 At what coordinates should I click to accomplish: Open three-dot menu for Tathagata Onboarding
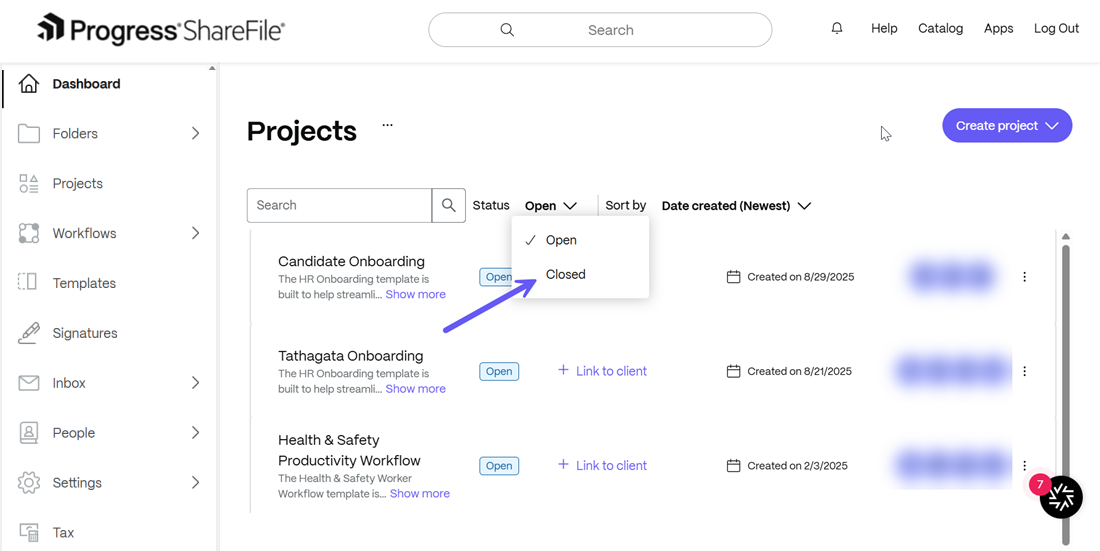1024,371
